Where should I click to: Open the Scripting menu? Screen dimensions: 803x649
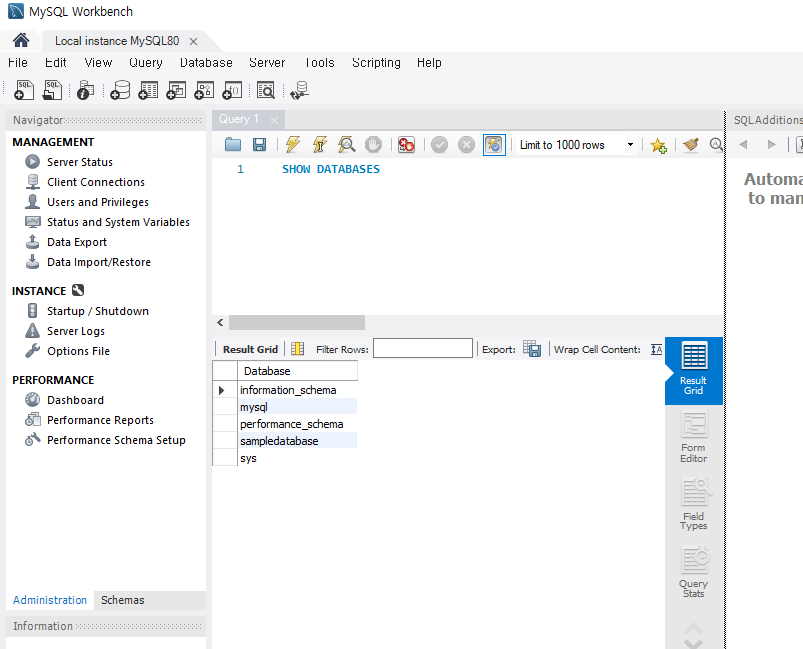pyautogui.click(x=376, y=62)
